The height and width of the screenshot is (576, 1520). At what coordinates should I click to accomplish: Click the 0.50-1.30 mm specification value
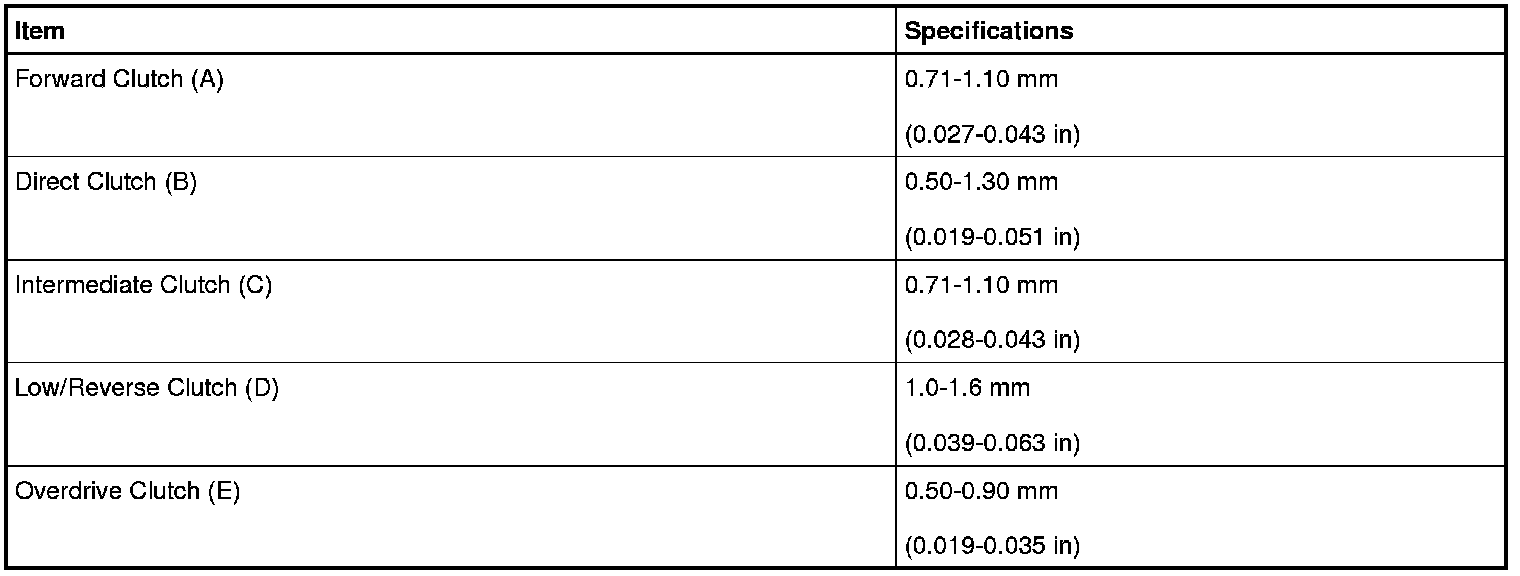point(980,183)
